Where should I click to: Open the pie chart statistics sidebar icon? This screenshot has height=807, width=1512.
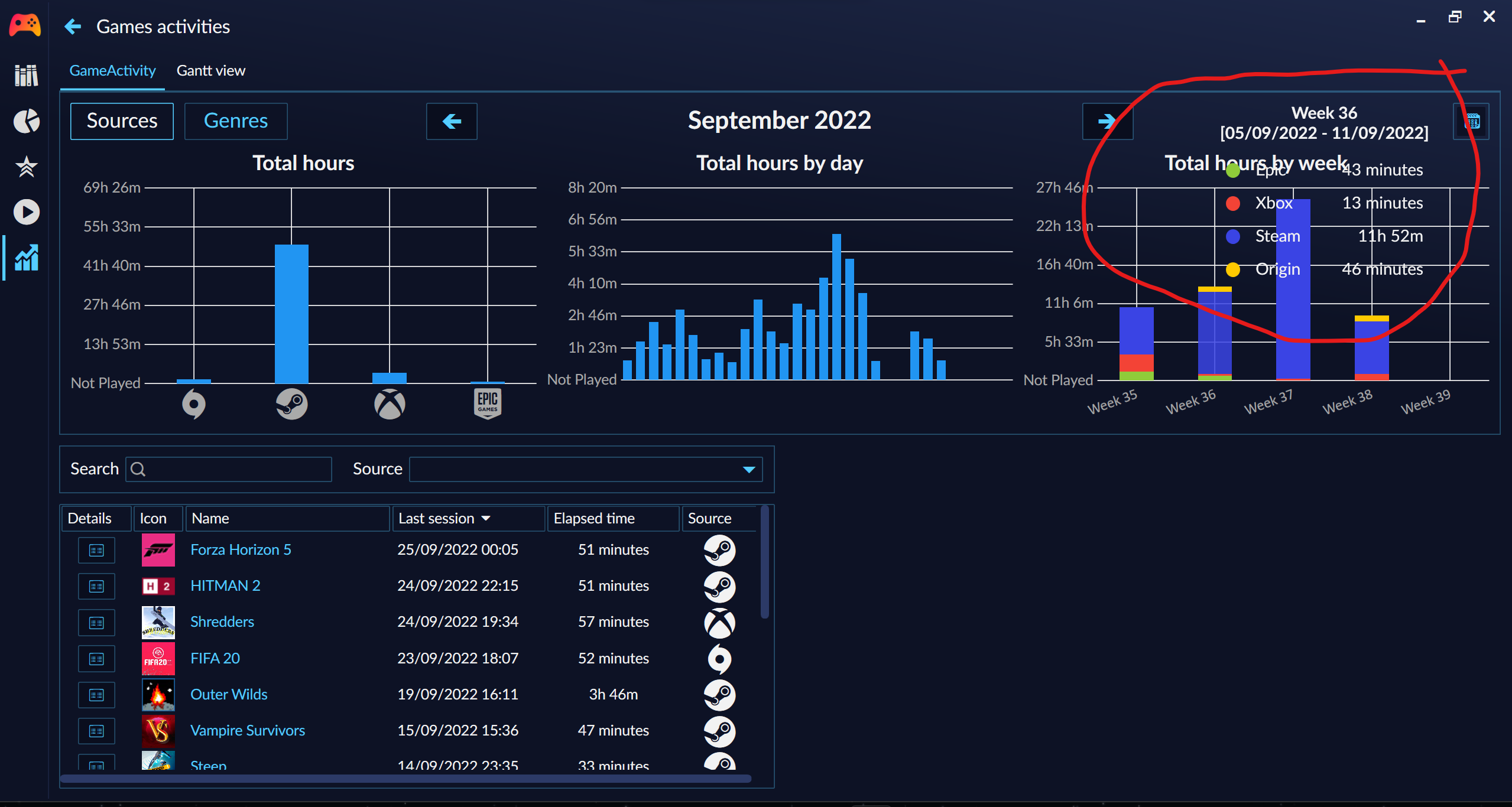tap(26, 121)
